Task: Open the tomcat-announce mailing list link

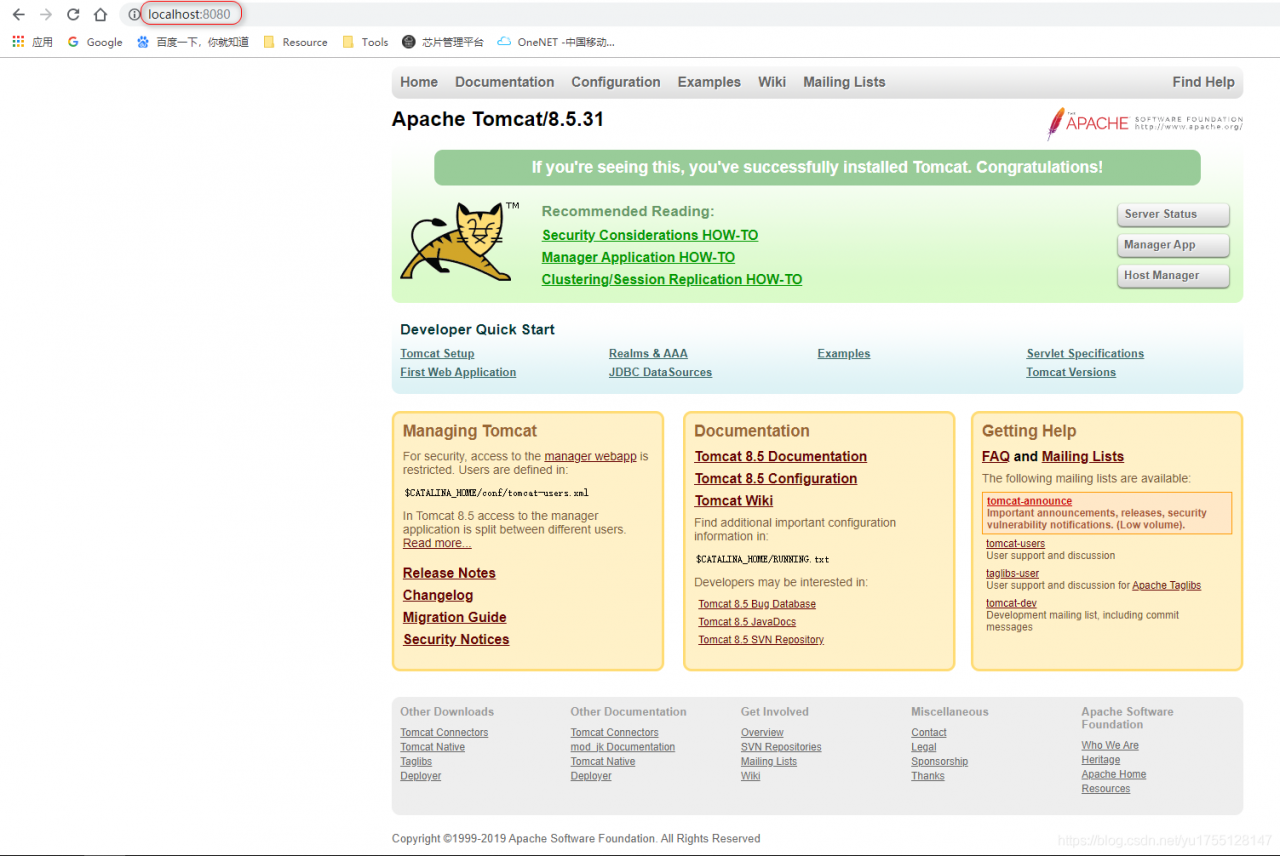Action: point(1029,501)
